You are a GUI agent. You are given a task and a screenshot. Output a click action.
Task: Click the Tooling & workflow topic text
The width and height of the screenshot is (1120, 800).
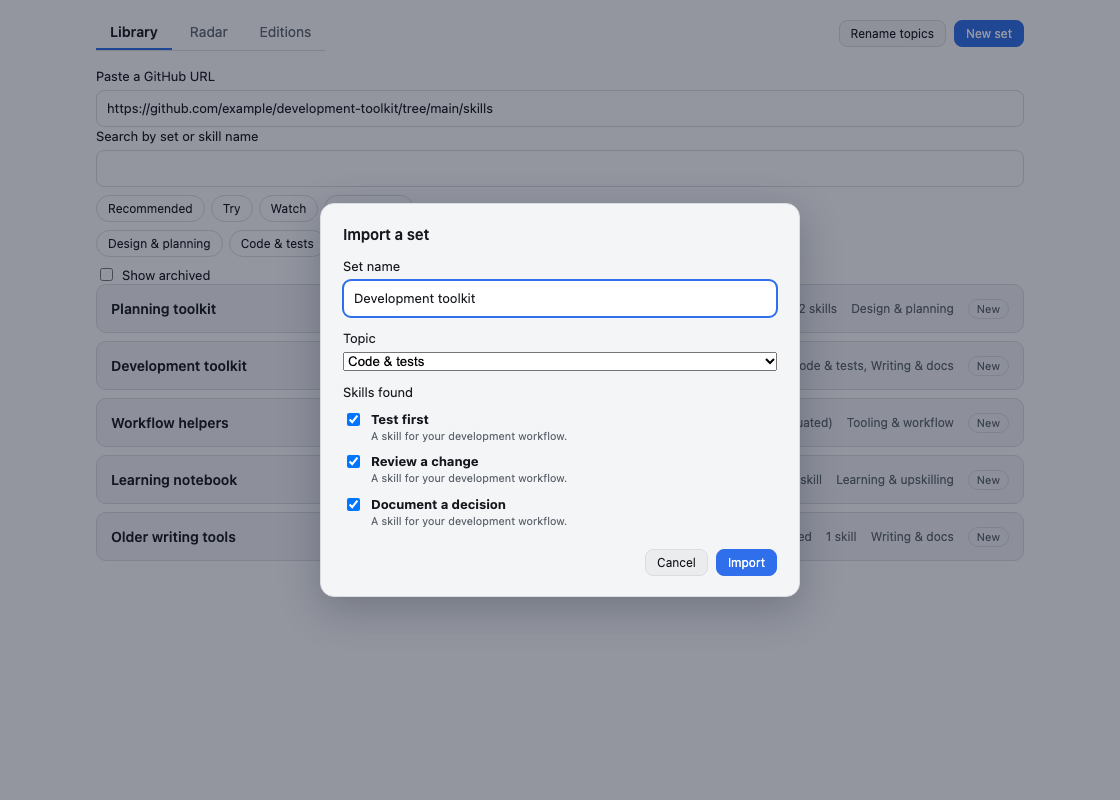click(900, 423)
